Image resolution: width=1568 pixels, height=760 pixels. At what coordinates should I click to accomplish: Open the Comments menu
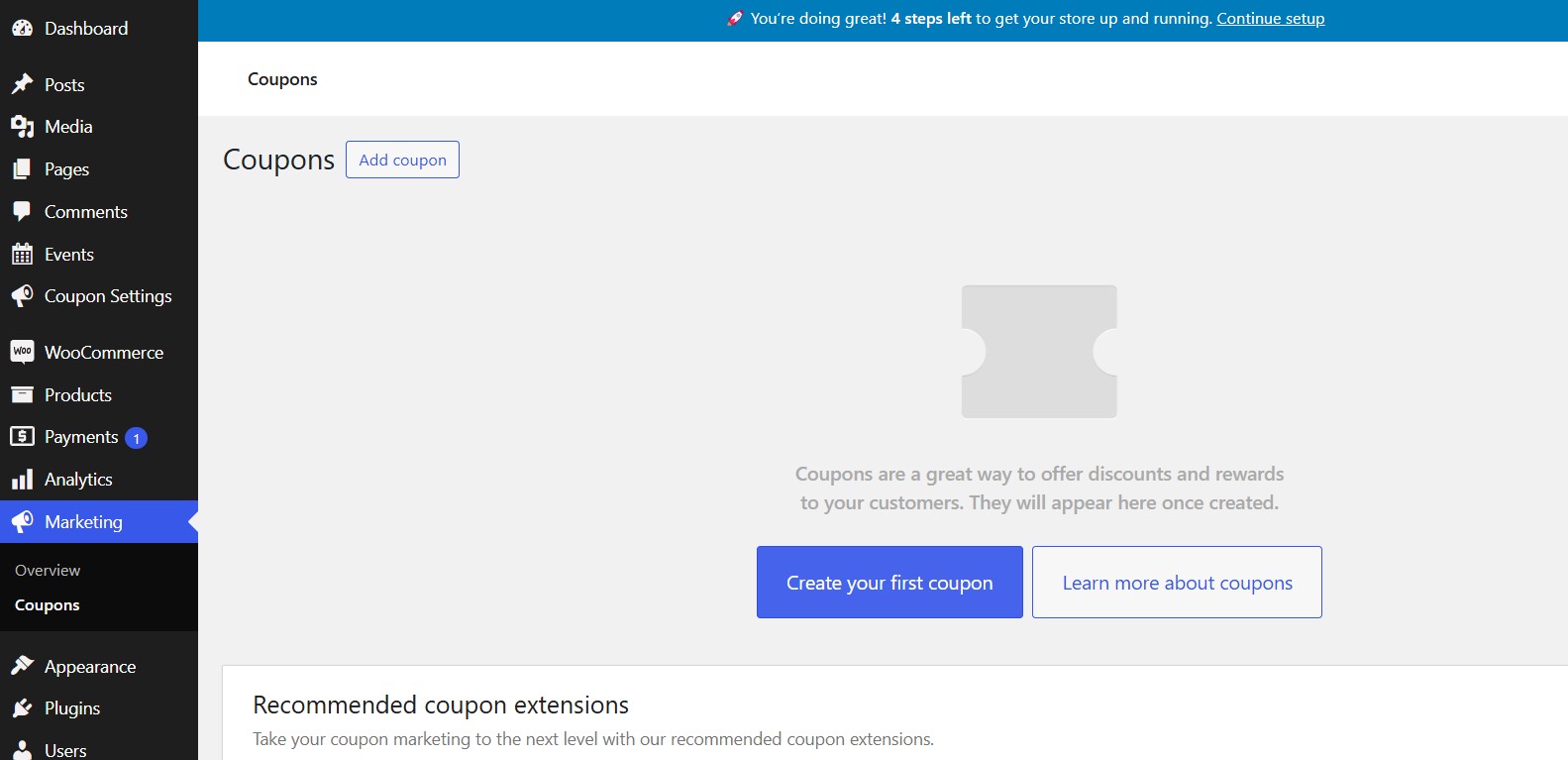[99, 212]
